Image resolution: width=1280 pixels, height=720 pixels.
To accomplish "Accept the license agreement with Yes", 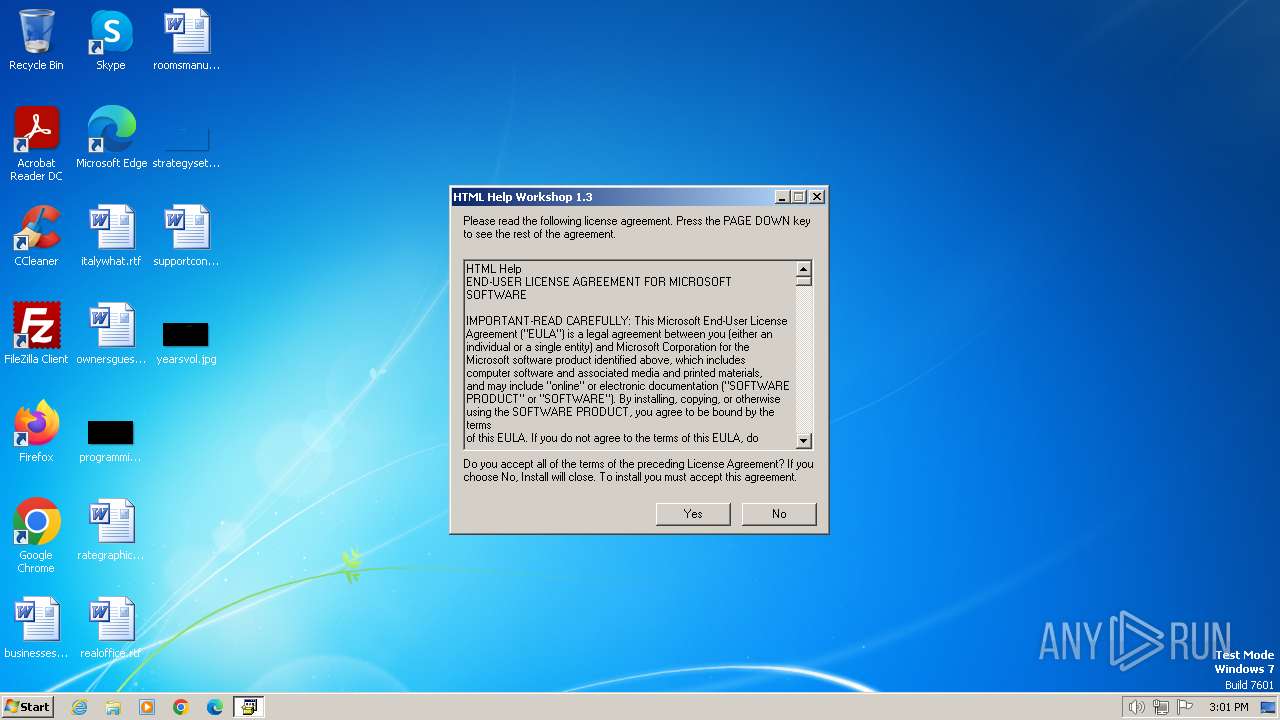I will pyautogui.click(x=693, y=513).
